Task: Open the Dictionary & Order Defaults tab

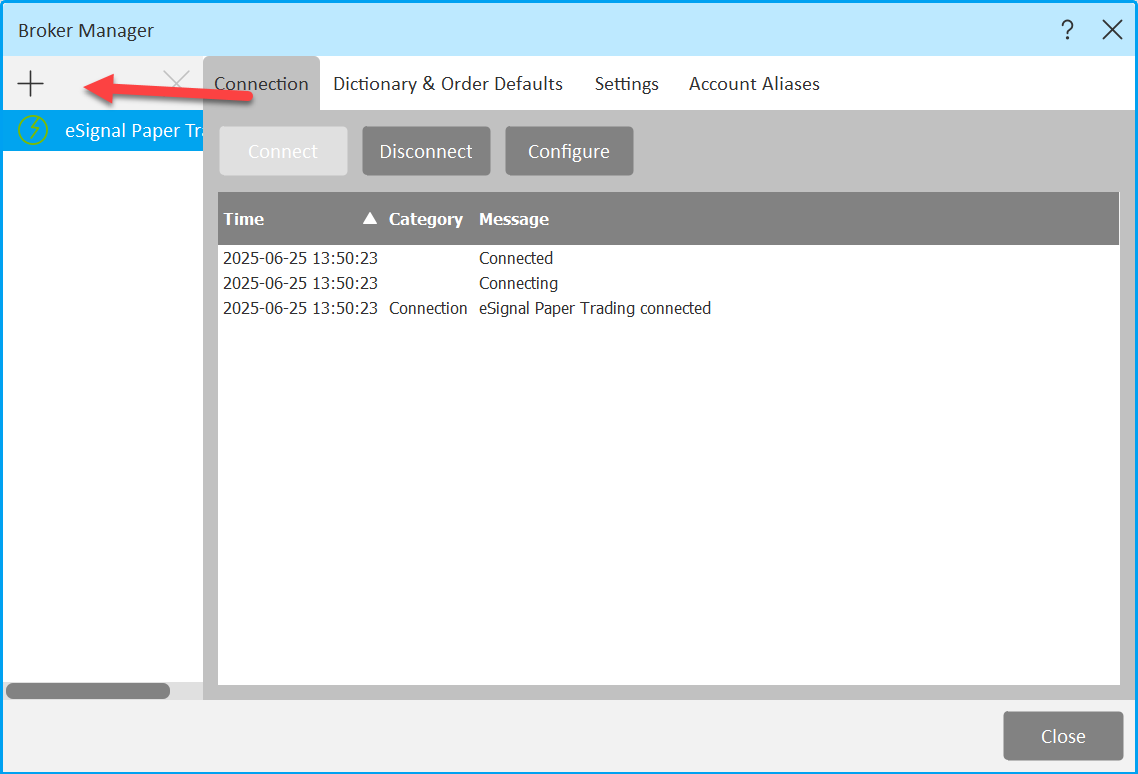Action: [448, 84]
